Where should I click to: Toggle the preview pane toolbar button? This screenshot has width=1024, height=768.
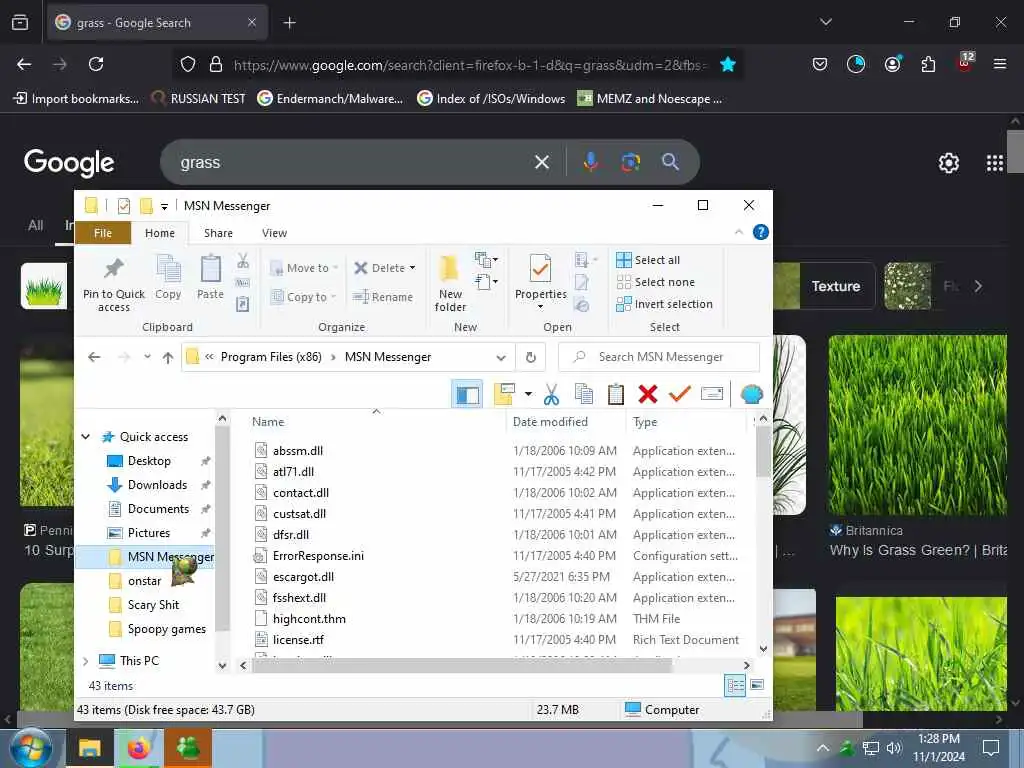coord(467,394)
